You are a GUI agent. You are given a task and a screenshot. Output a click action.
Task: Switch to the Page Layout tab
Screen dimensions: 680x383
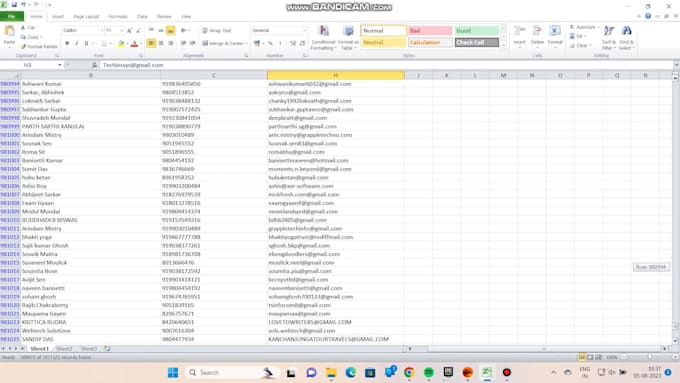coord(86,16)
